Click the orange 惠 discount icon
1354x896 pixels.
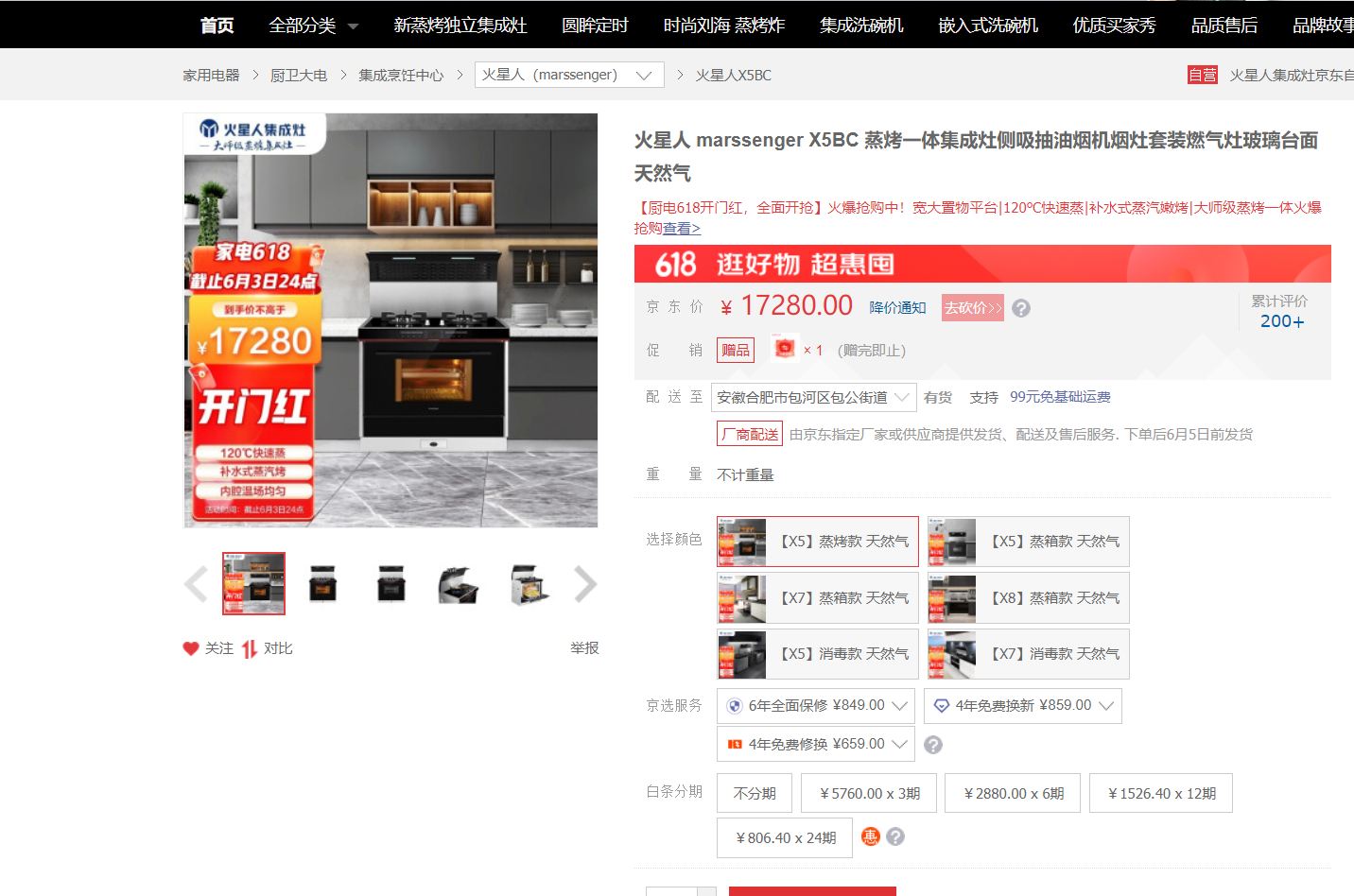click(871, 836)
